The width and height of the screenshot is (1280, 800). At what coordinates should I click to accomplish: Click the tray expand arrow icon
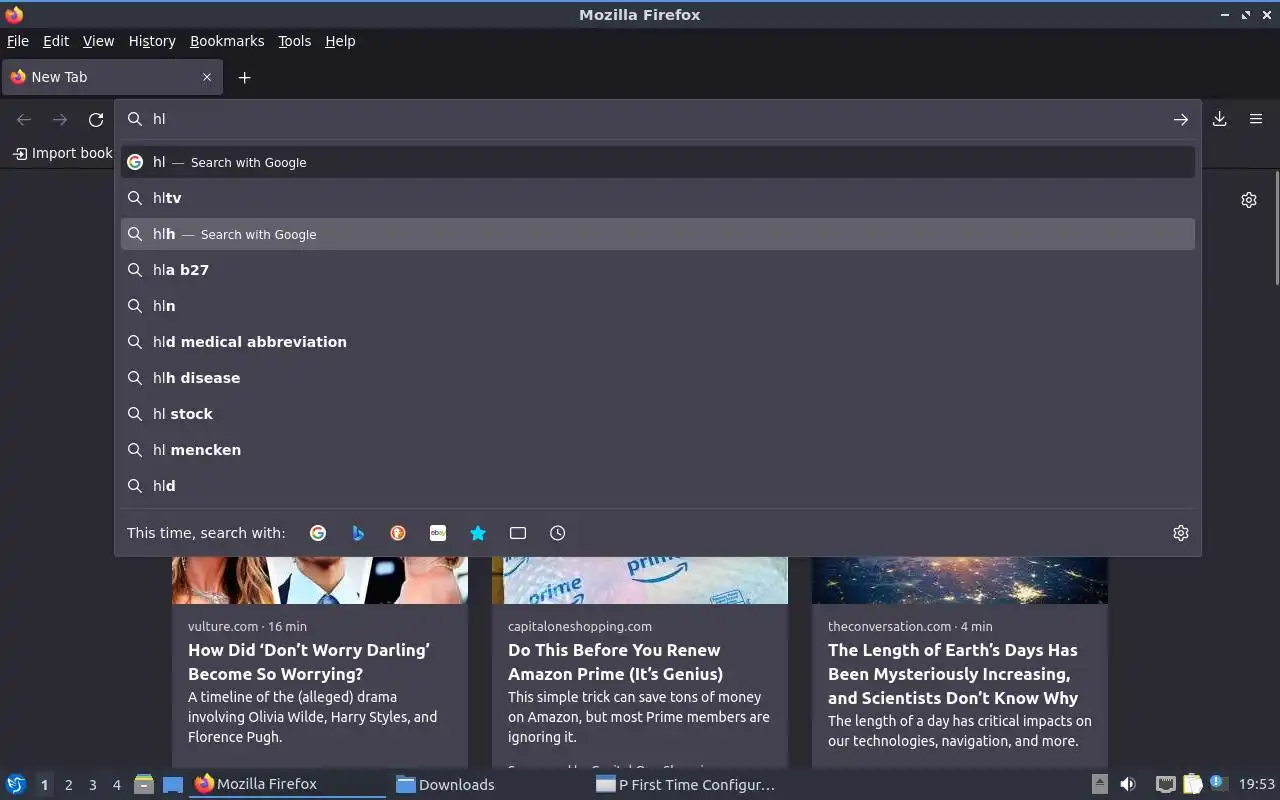(1099, 784)
